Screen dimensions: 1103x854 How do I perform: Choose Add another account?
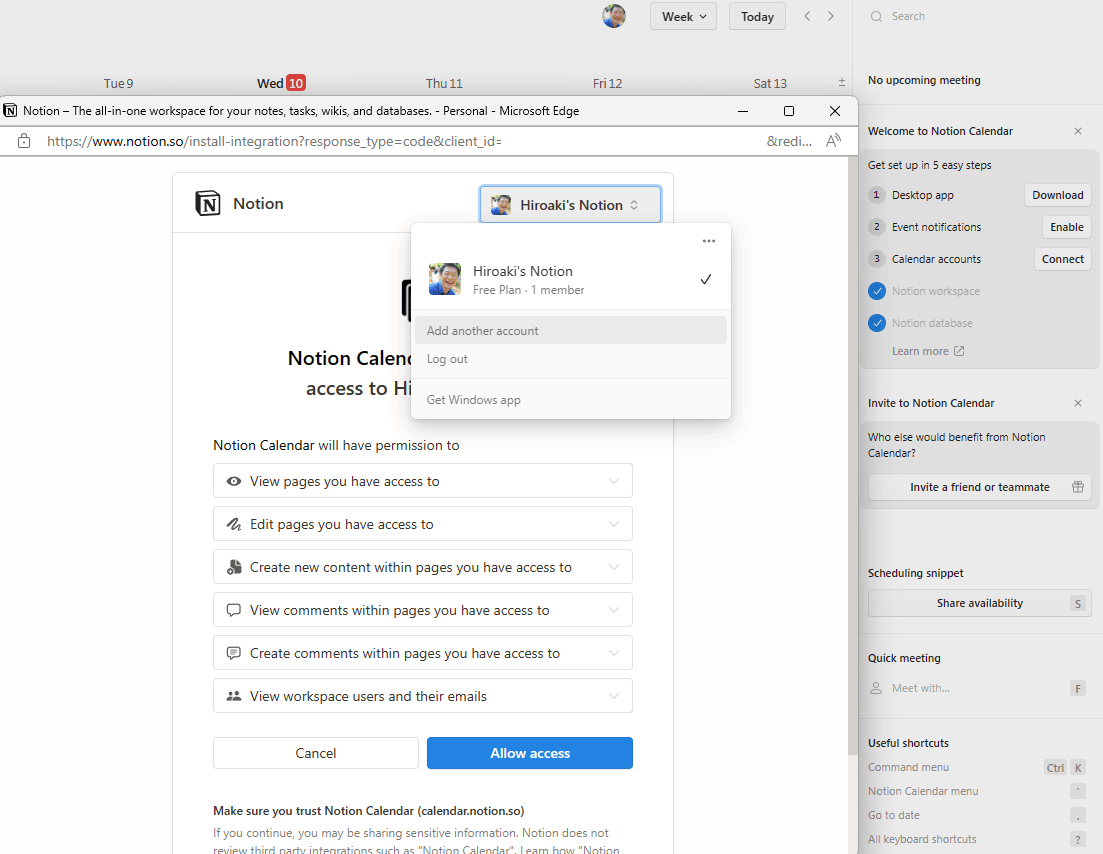570,331
